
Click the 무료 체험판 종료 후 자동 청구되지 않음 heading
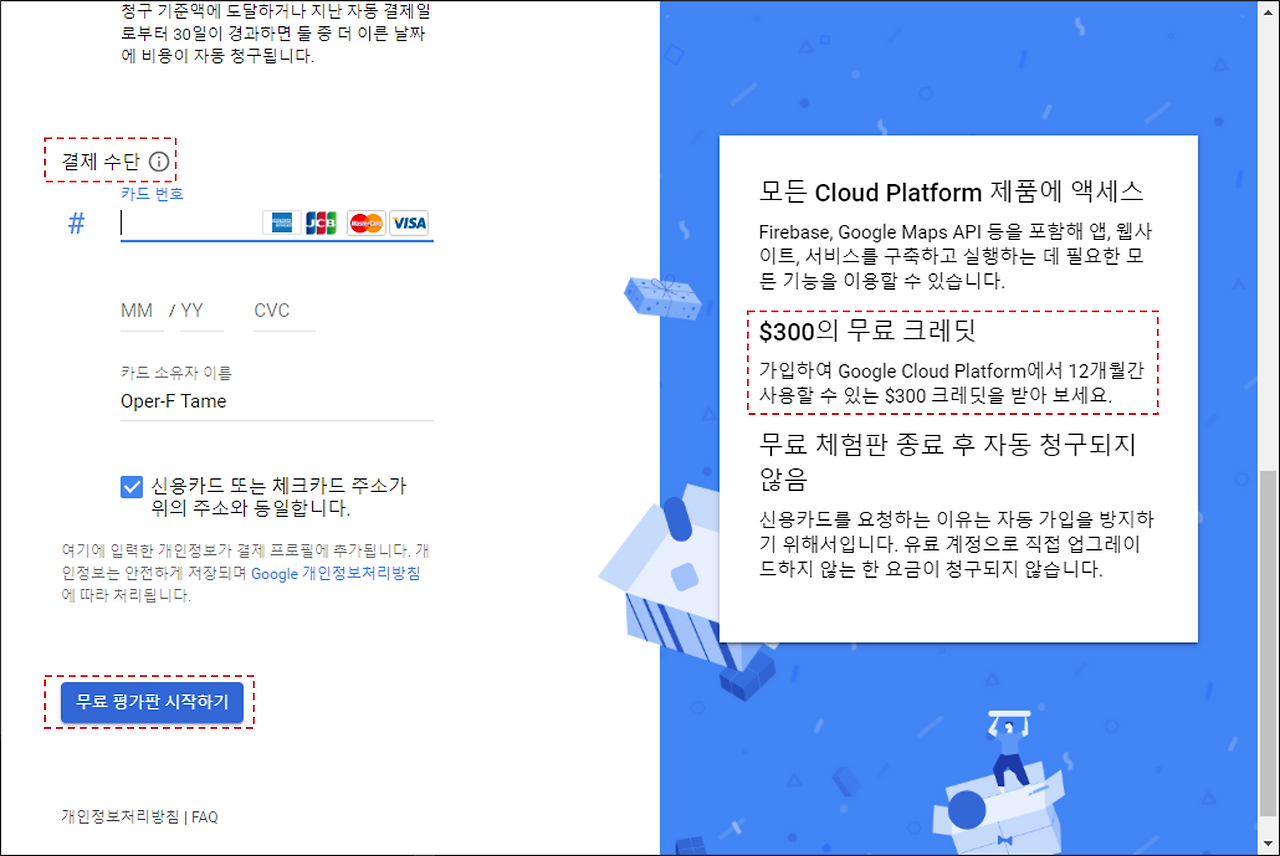pos(947,461)
